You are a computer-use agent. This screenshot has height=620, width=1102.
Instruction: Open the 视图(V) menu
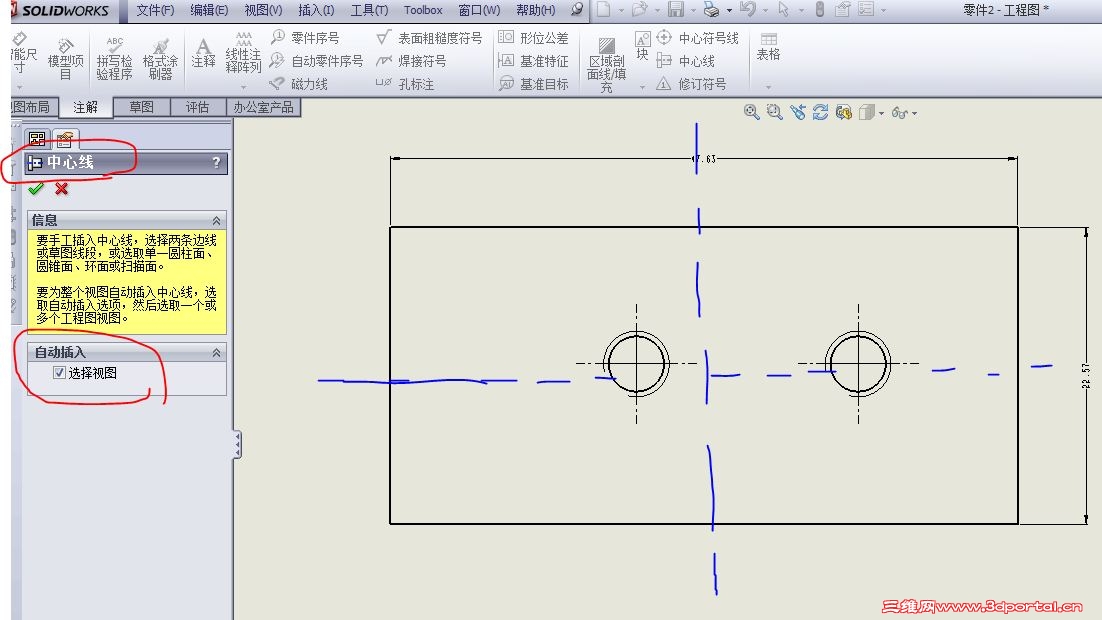(263, 10)
